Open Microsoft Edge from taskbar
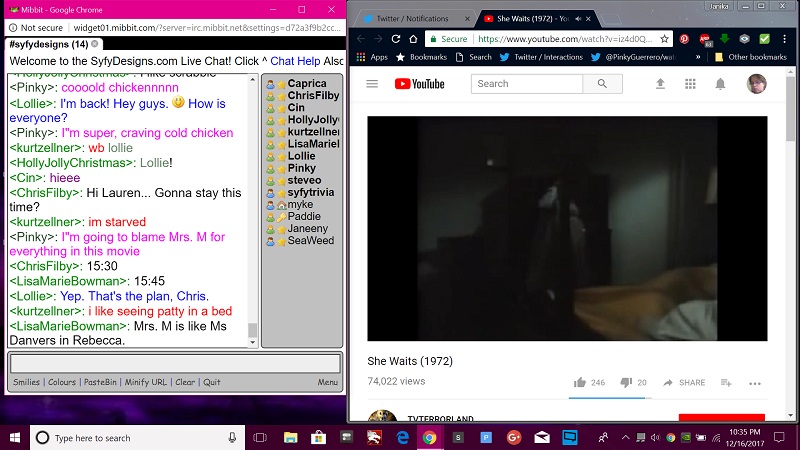 tap(403, 438)
